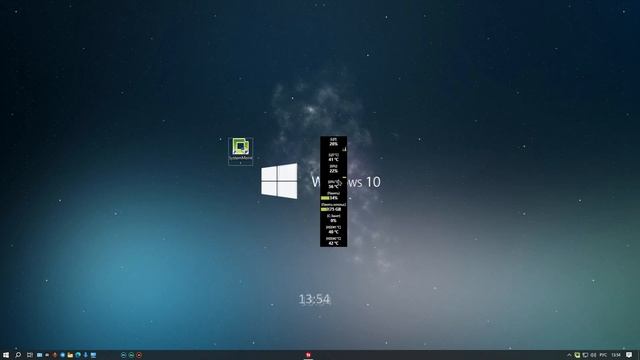The width and height of the screenshot is (640, 360).
Task: Click the green used-memory GB bar
Action: 324,209
